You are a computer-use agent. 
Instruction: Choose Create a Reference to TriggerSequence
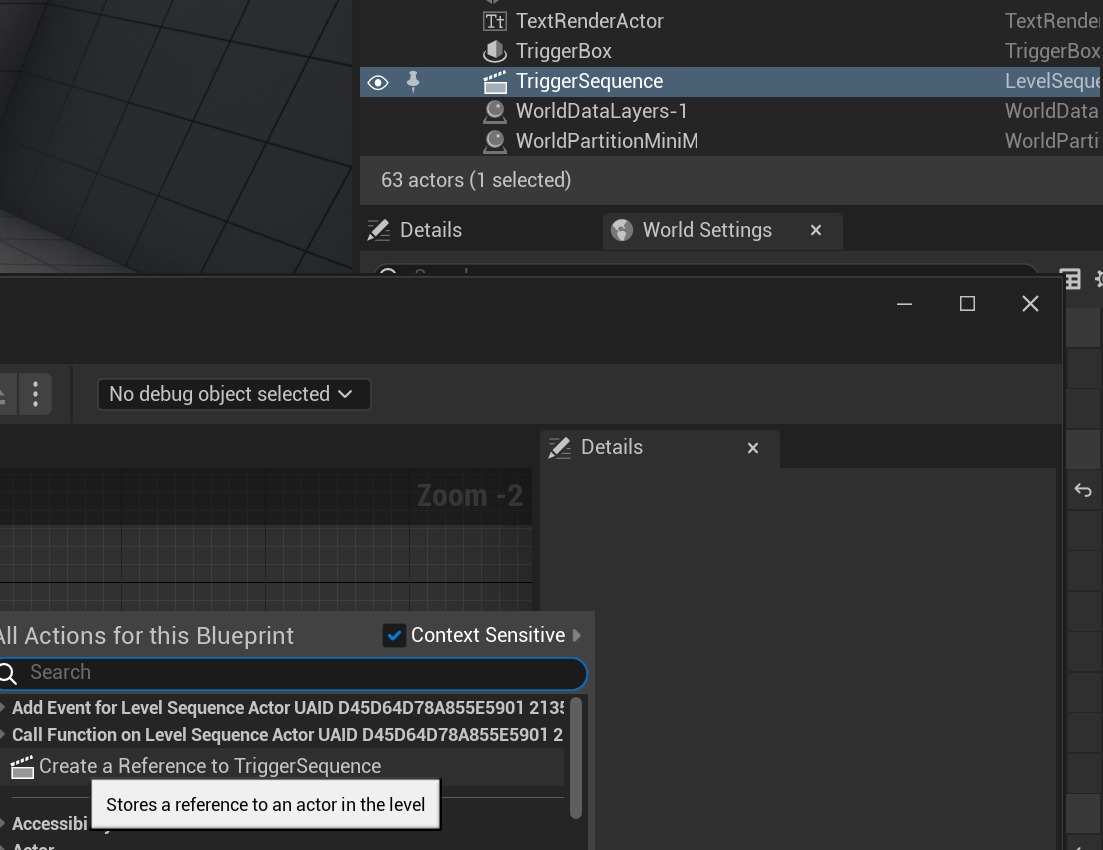pyautogui.click(x=281, y=766)
